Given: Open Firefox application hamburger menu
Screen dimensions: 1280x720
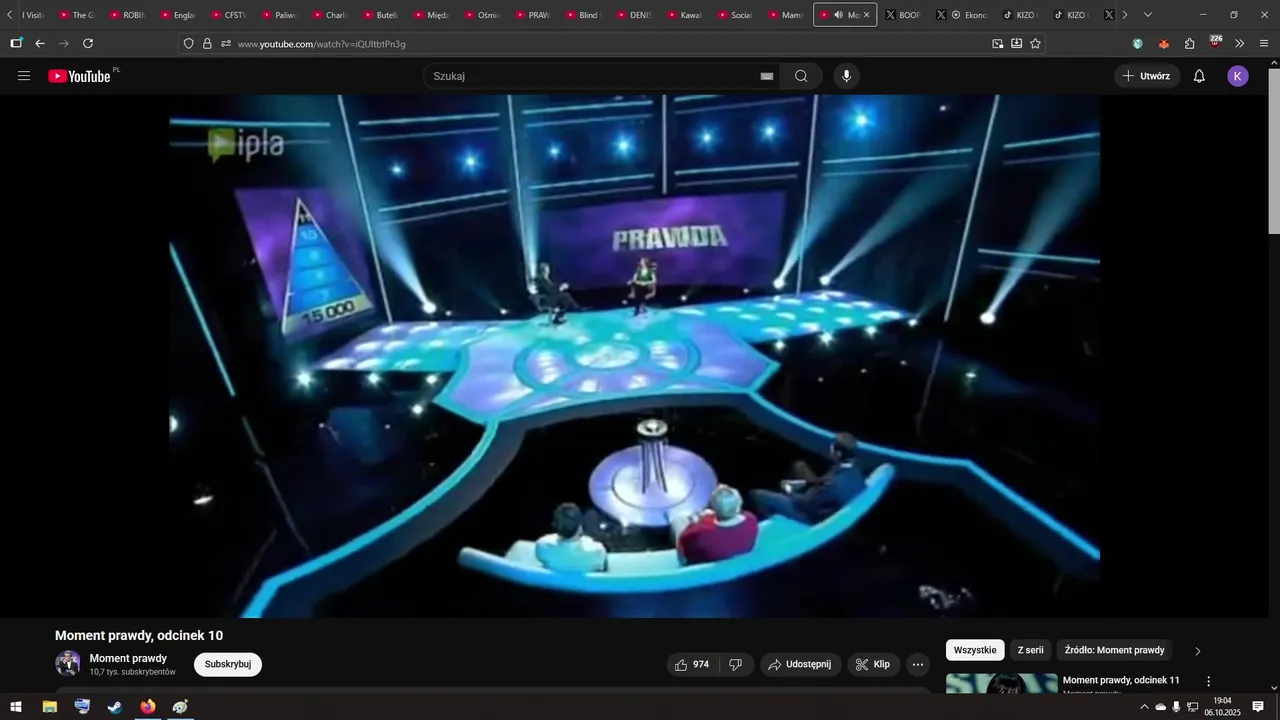Looking at the screenshot, I should point(1264,44).
